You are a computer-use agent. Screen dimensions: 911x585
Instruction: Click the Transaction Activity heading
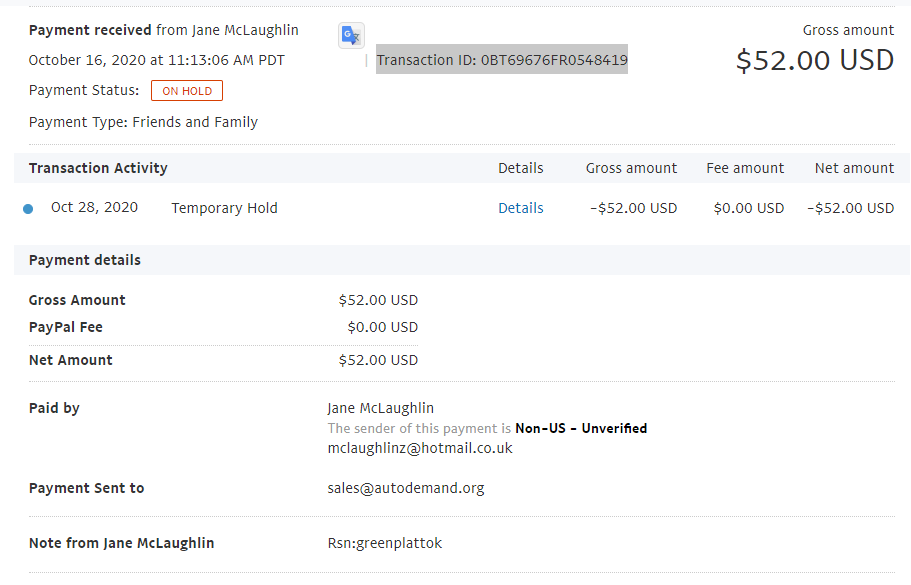pos(98,168)
